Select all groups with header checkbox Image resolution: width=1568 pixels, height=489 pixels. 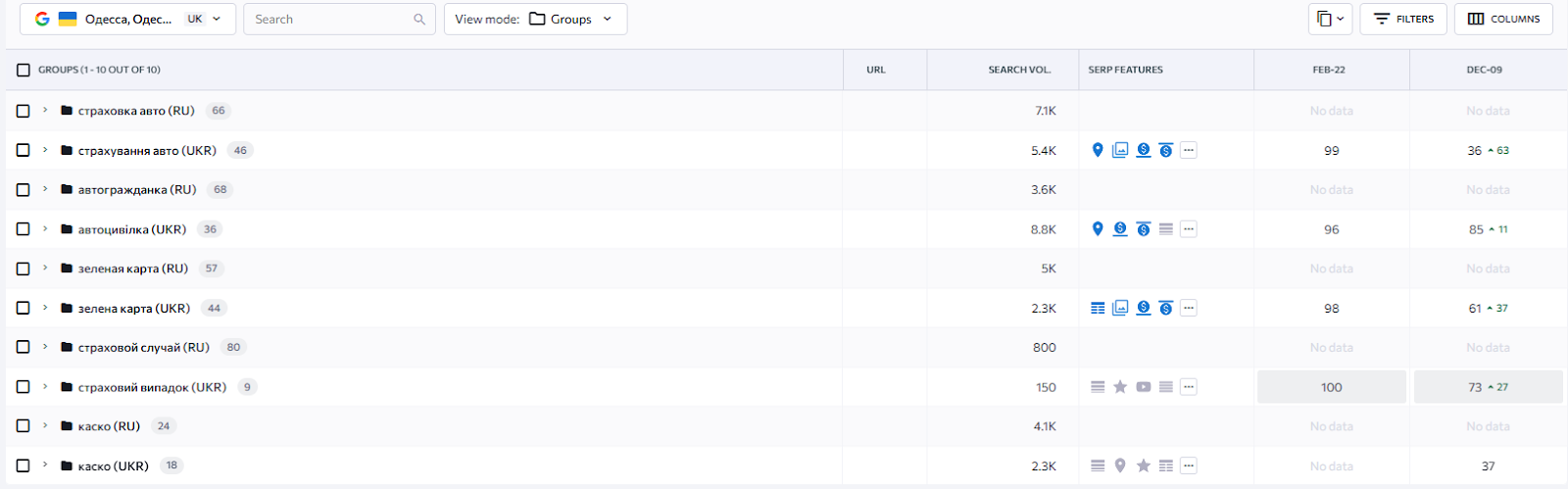pos(24,71)
